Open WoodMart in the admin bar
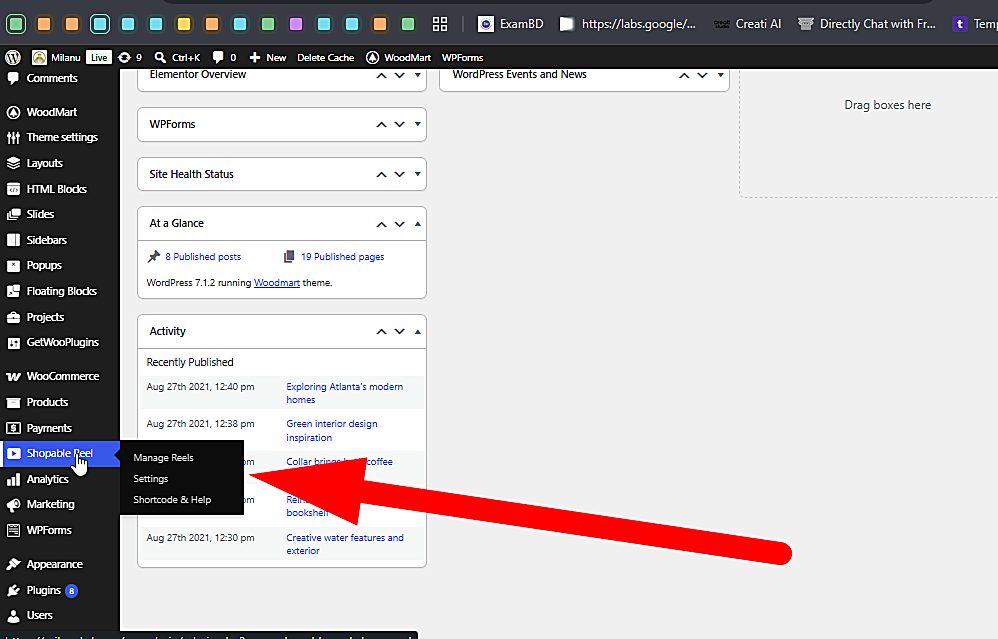 pos(398,57)
